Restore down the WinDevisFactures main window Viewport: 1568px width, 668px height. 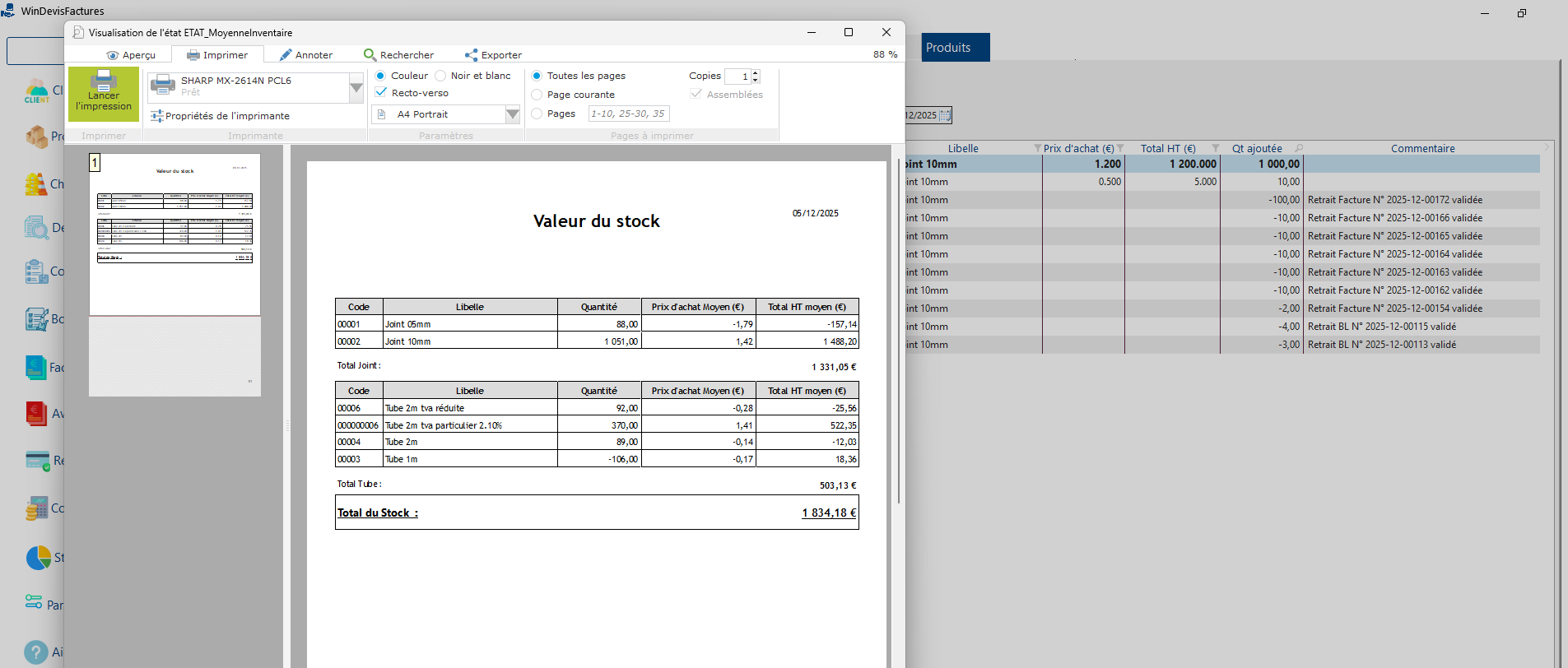coord(1522,12)
